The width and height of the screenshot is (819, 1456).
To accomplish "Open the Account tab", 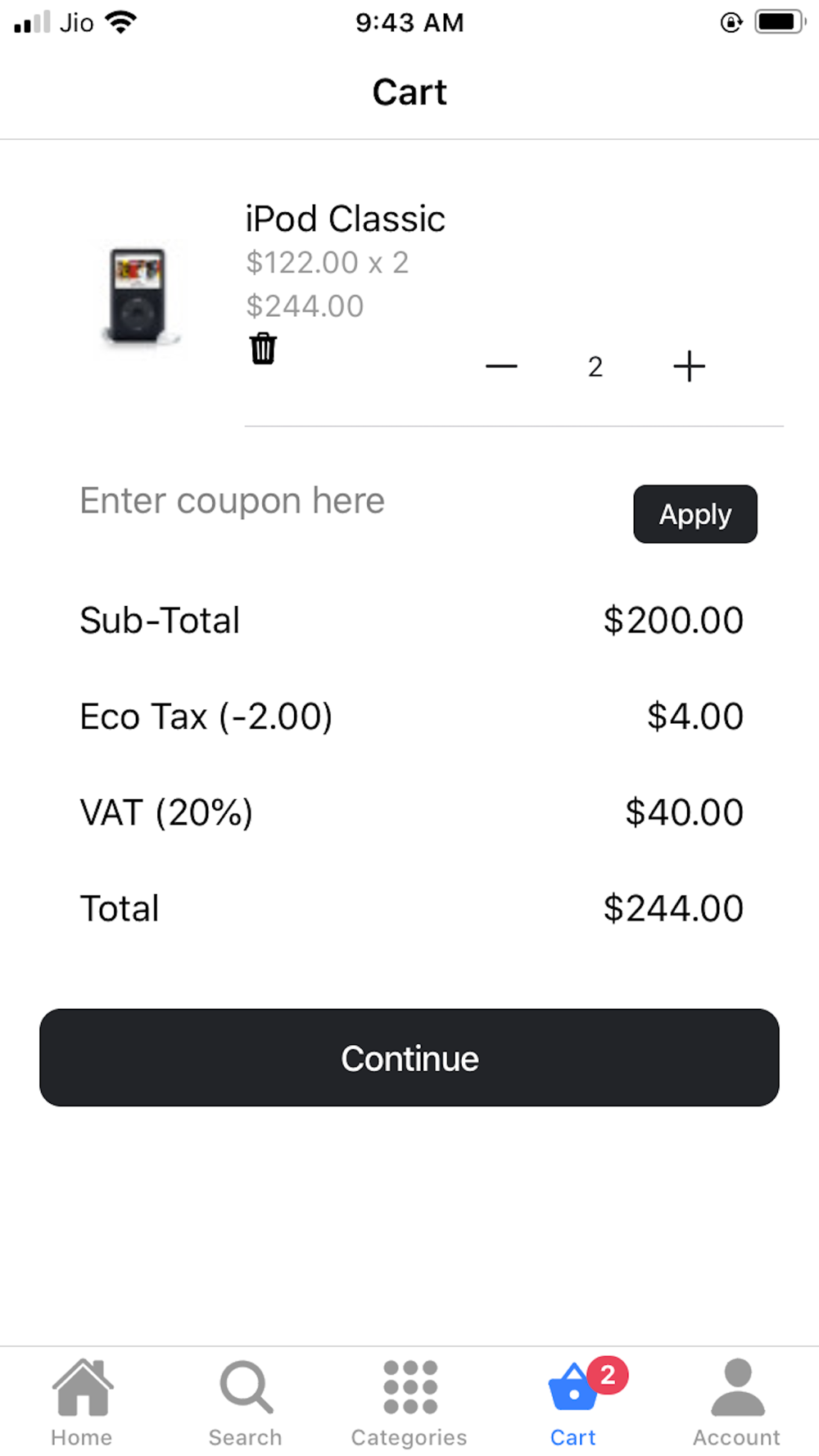I will 737,1402.
